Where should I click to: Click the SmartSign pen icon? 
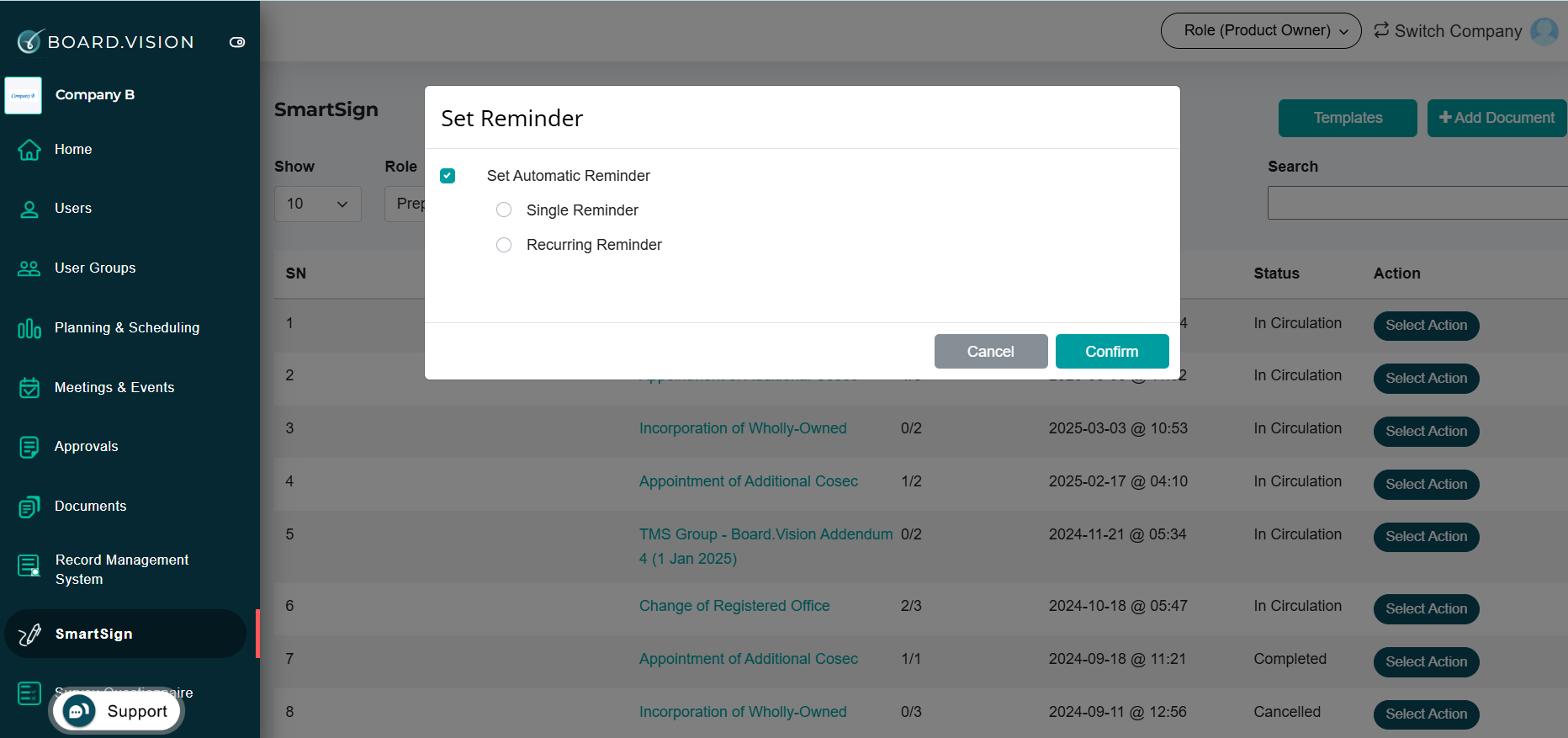[29, 634]
